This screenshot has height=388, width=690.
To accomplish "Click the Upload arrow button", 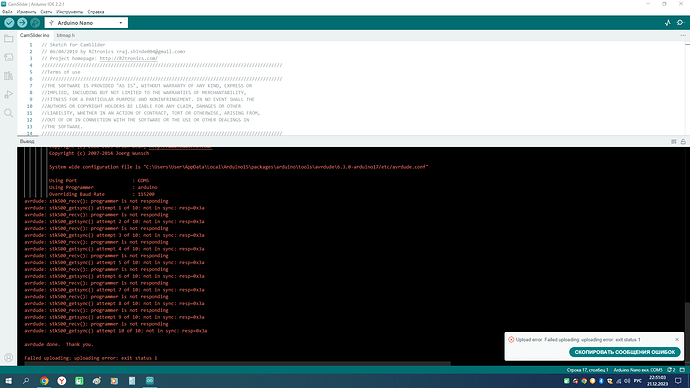I will (x=22, y=23).
